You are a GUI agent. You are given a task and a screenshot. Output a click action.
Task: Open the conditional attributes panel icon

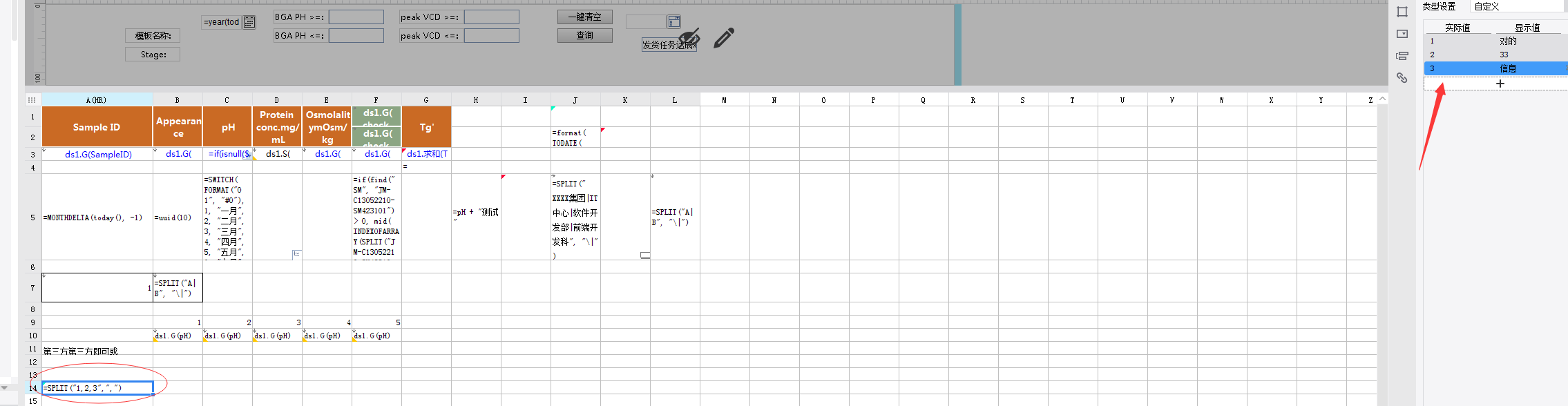pyautogui.click(x=1402, y=56)
